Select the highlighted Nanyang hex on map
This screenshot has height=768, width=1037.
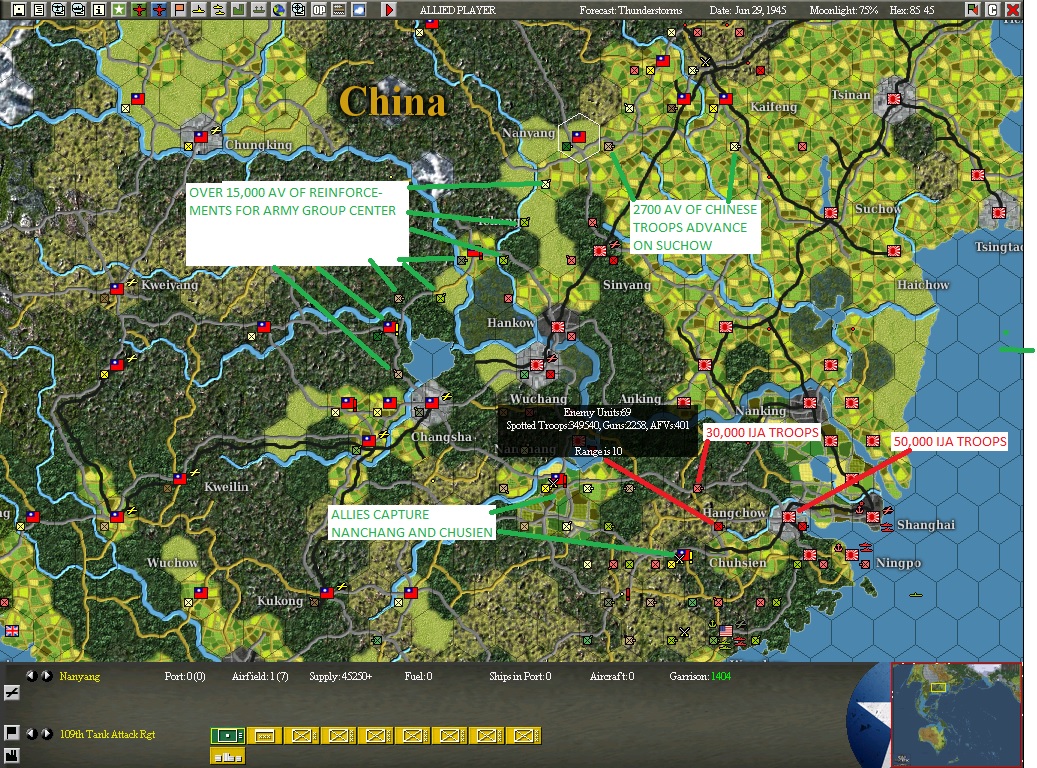(579, 138)
